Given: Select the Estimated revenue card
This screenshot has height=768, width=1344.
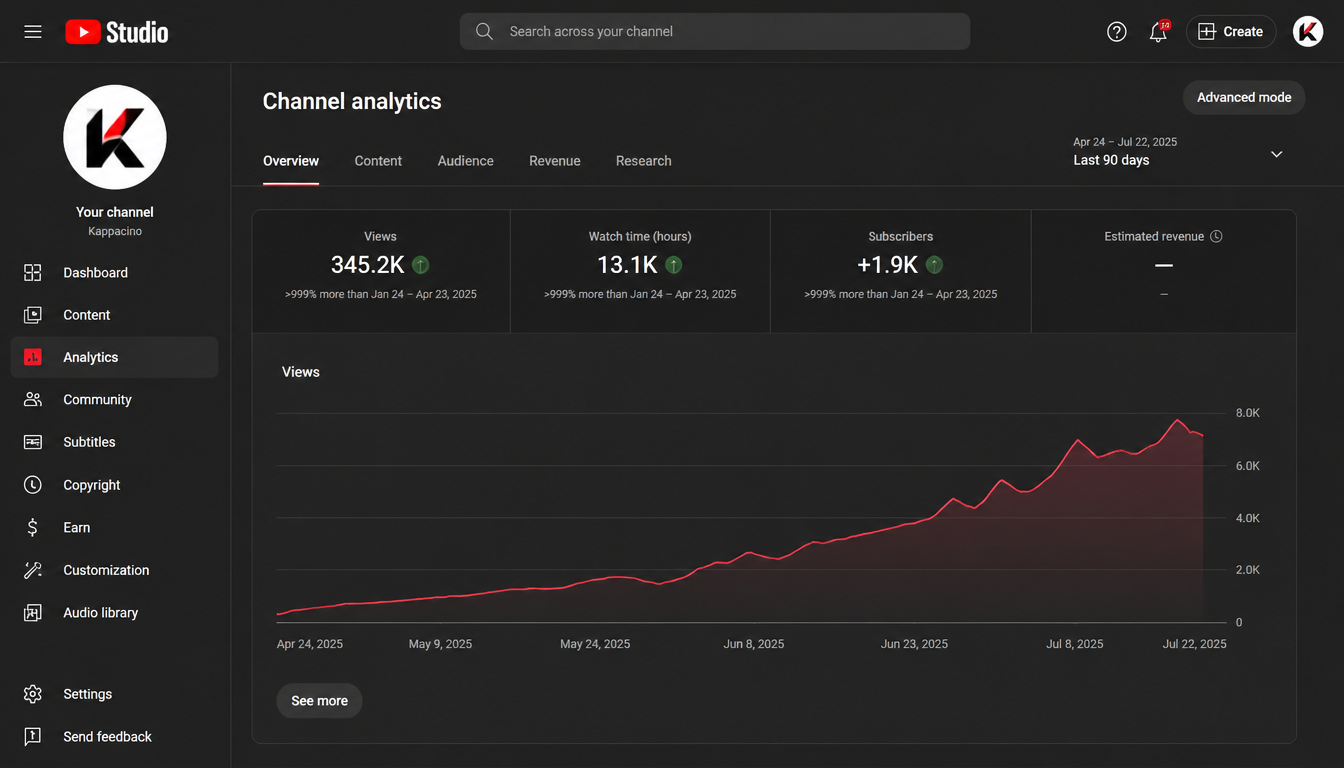Looking at the screenshot, I should (x=1164, y=271).
